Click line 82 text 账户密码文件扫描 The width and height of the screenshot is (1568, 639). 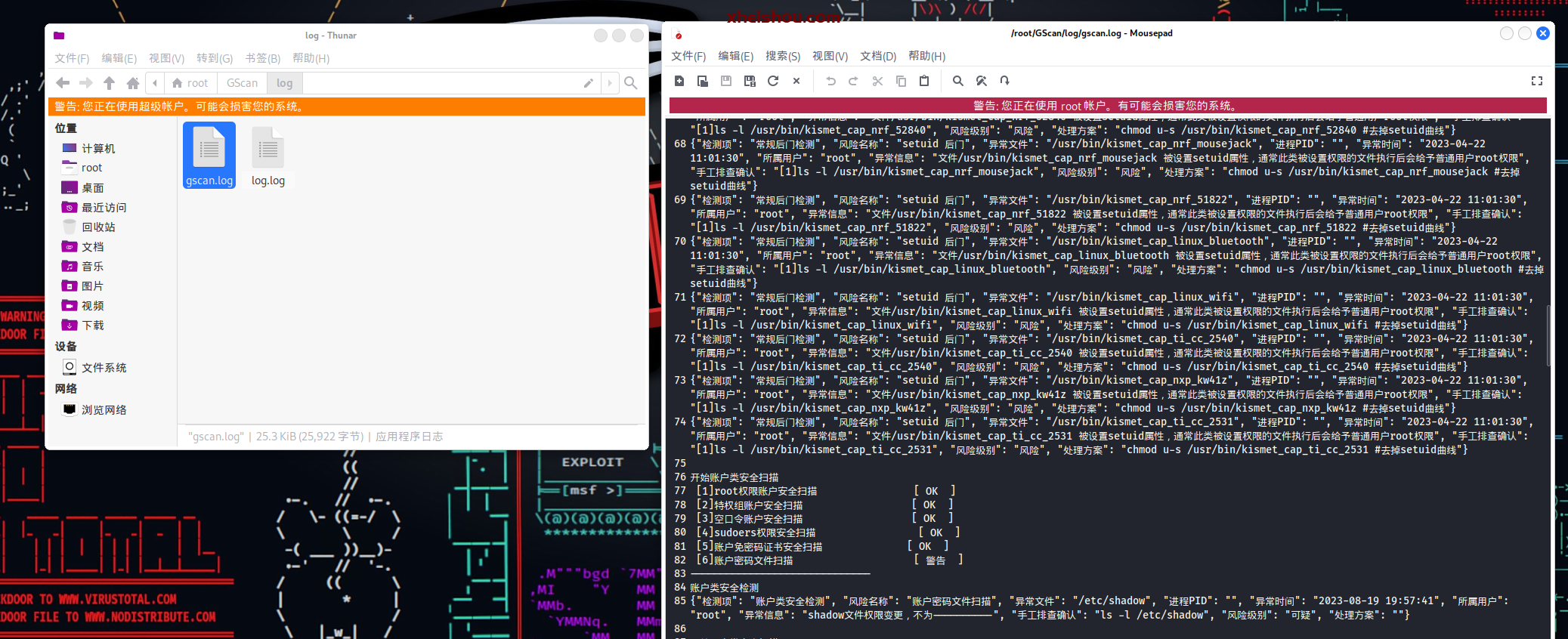[753, 560]
